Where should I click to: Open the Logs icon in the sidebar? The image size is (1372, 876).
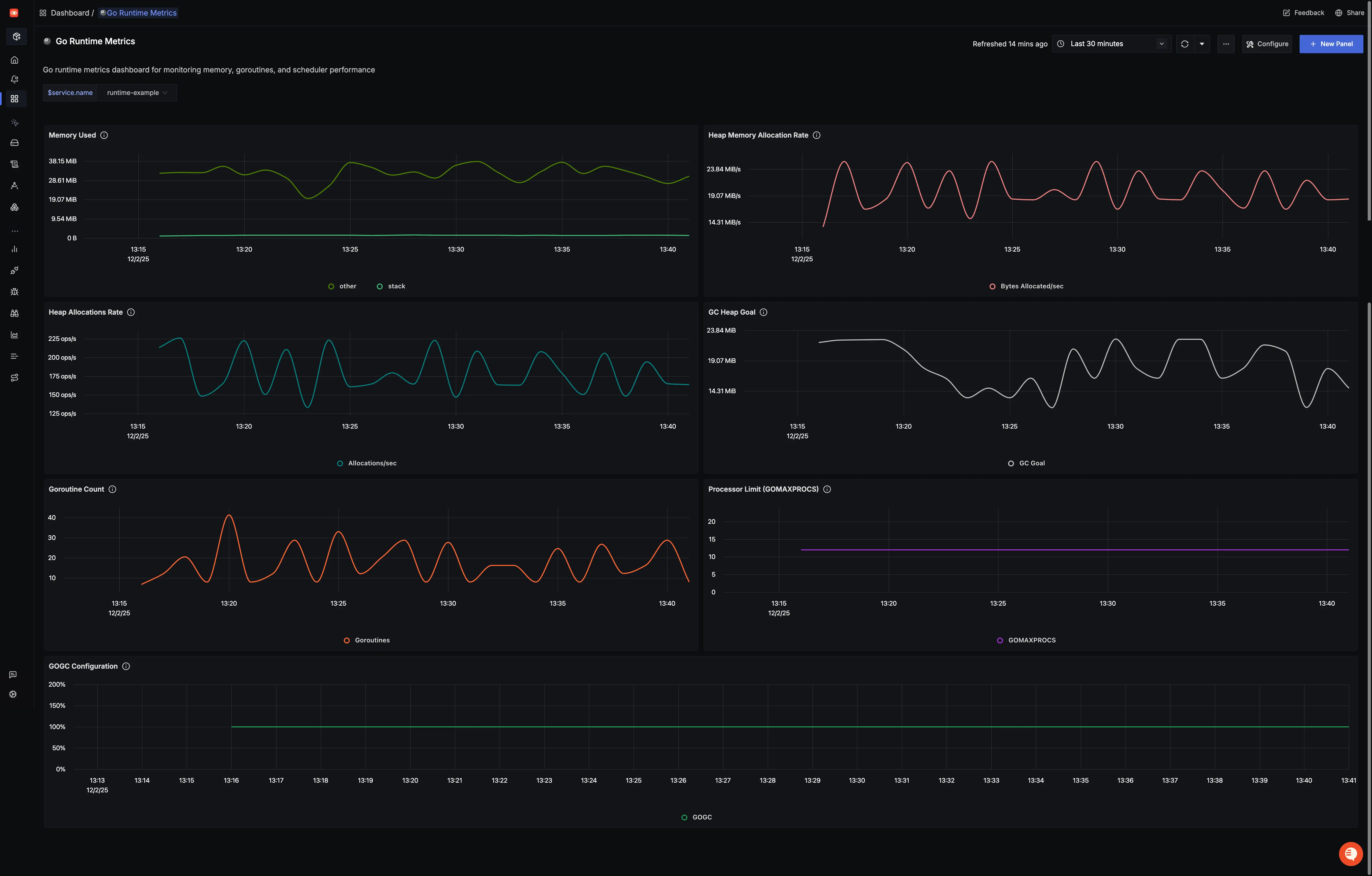click(x=14, y=164)
